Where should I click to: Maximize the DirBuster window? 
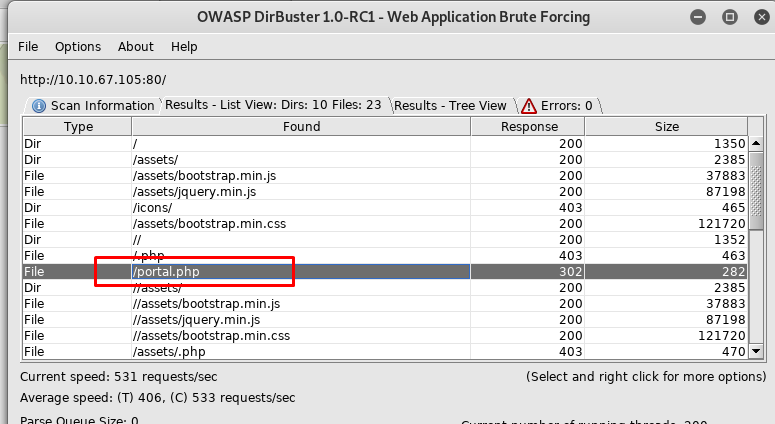coord(730,17)
